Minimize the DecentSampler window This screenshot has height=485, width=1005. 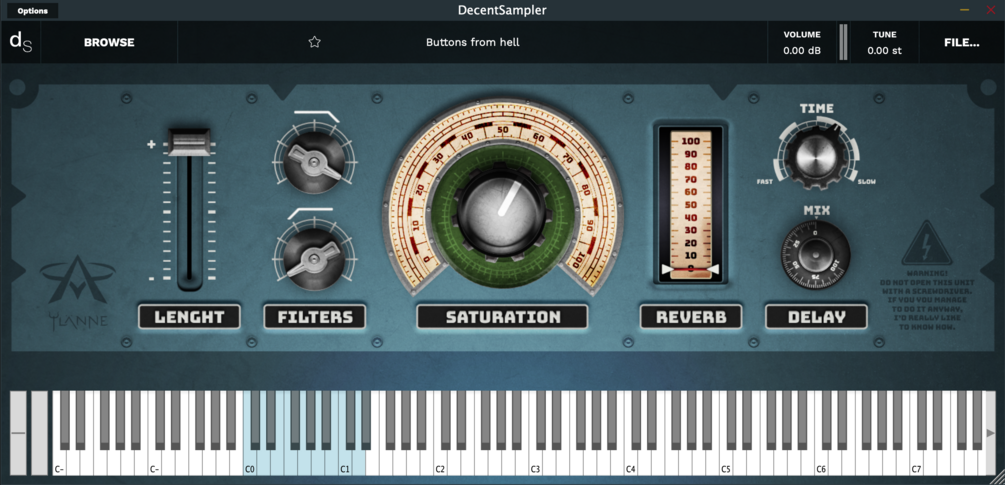[x=965, y=10]
